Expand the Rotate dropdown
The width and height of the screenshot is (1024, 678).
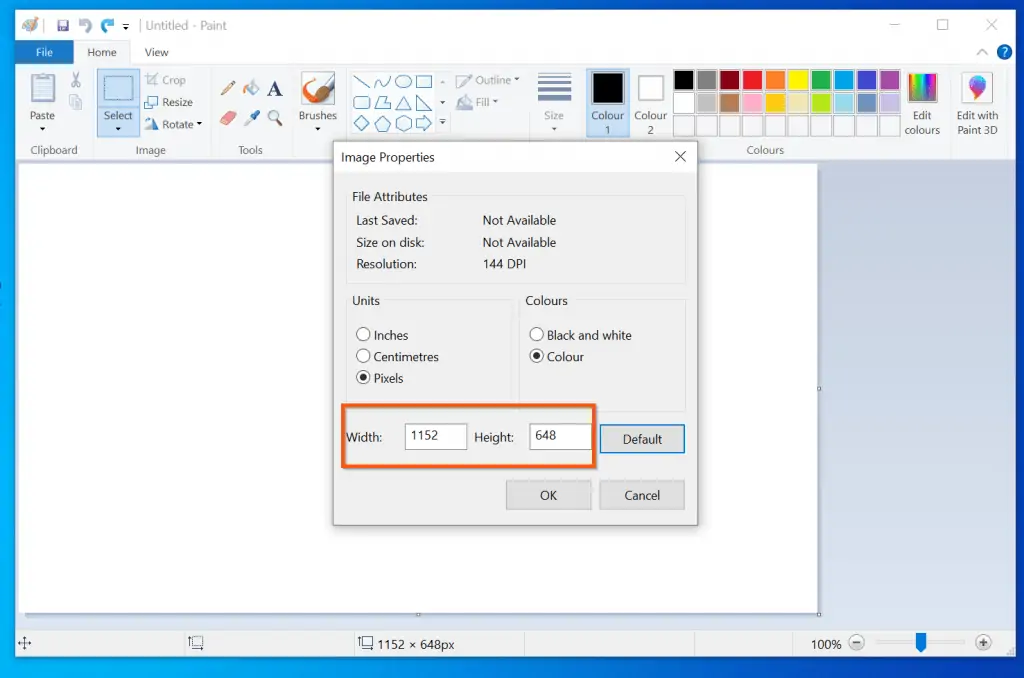pyautogui.click(x=174, y=124)
